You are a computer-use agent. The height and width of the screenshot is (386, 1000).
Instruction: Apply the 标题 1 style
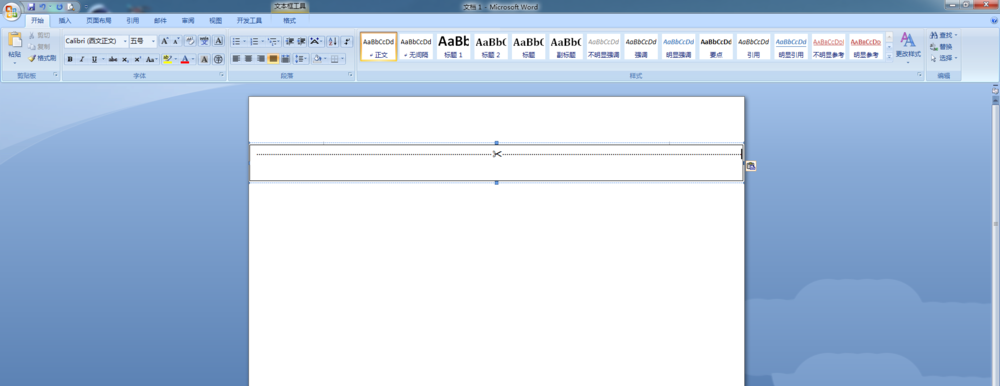pyautogui.click(x=453, y=47)
